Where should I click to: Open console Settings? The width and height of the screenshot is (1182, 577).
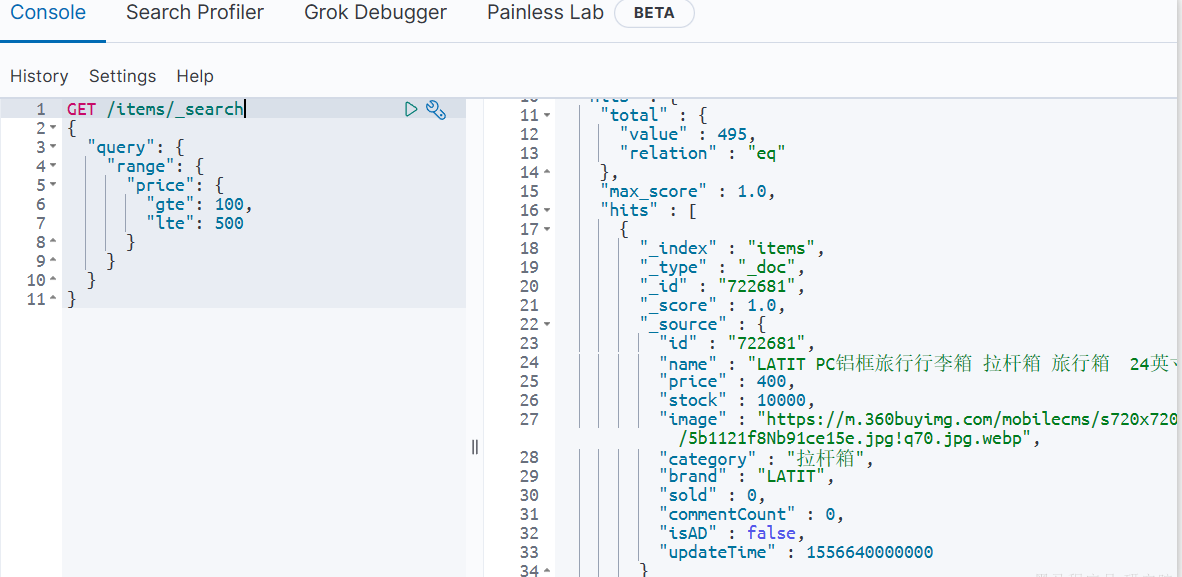click(122, 76)
